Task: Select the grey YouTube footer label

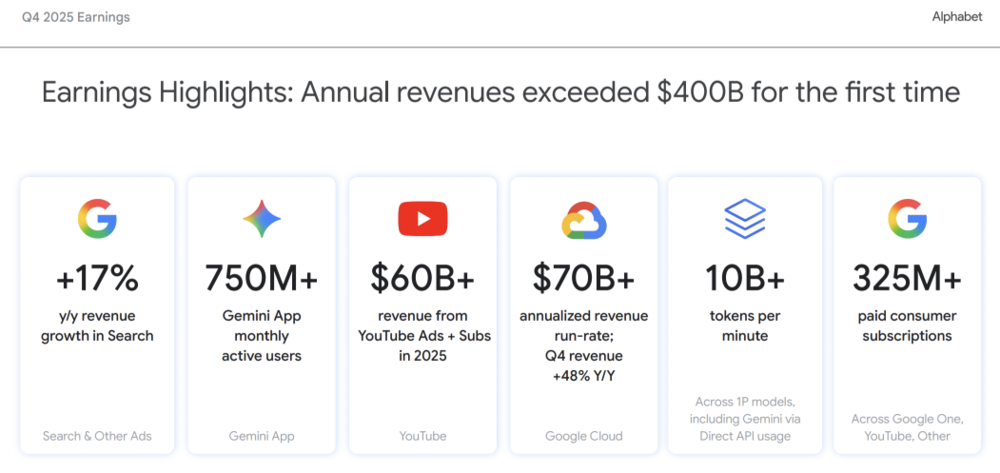Action: (x=422, y=436)
